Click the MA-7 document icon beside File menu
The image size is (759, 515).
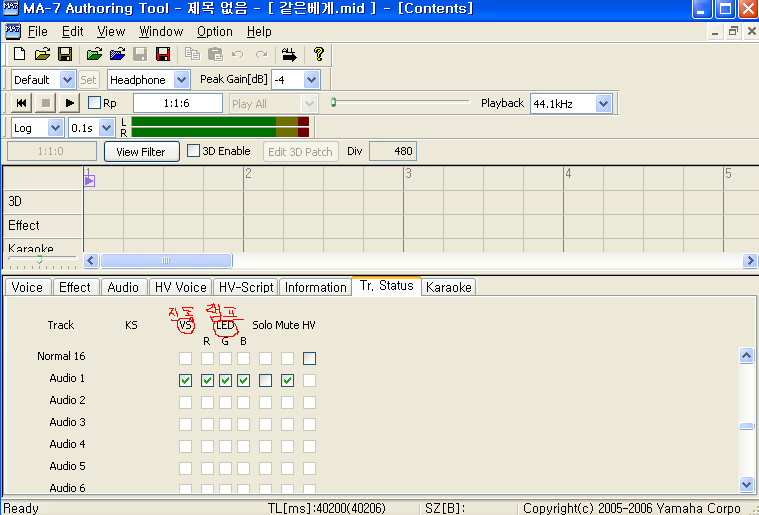[x=13, y=31]
